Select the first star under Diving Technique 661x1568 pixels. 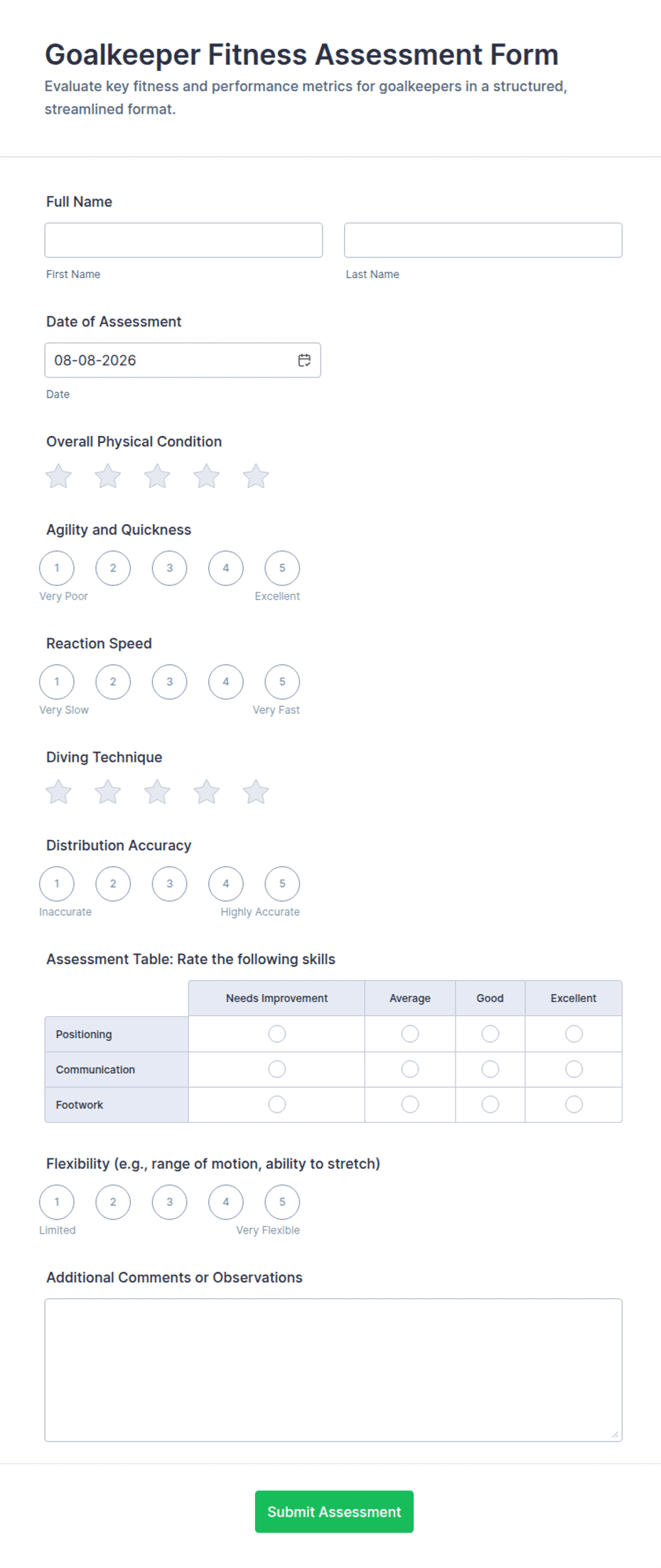point(58,792)
